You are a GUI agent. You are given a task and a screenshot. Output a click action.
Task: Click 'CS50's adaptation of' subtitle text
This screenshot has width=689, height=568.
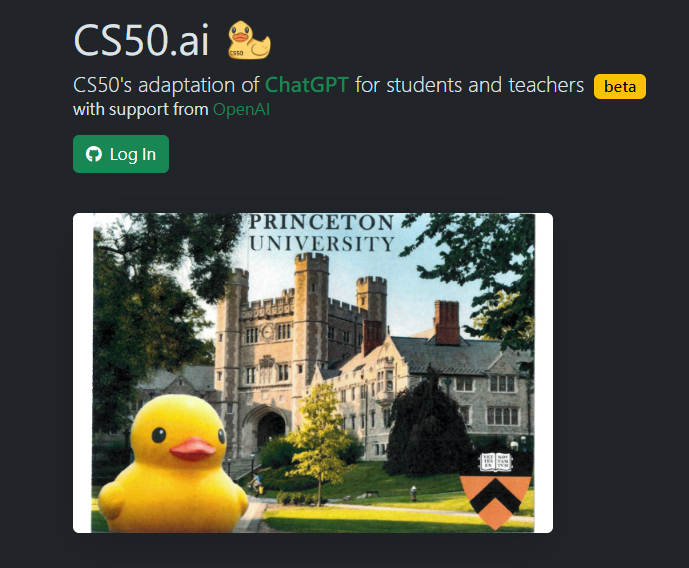(166, 85)
